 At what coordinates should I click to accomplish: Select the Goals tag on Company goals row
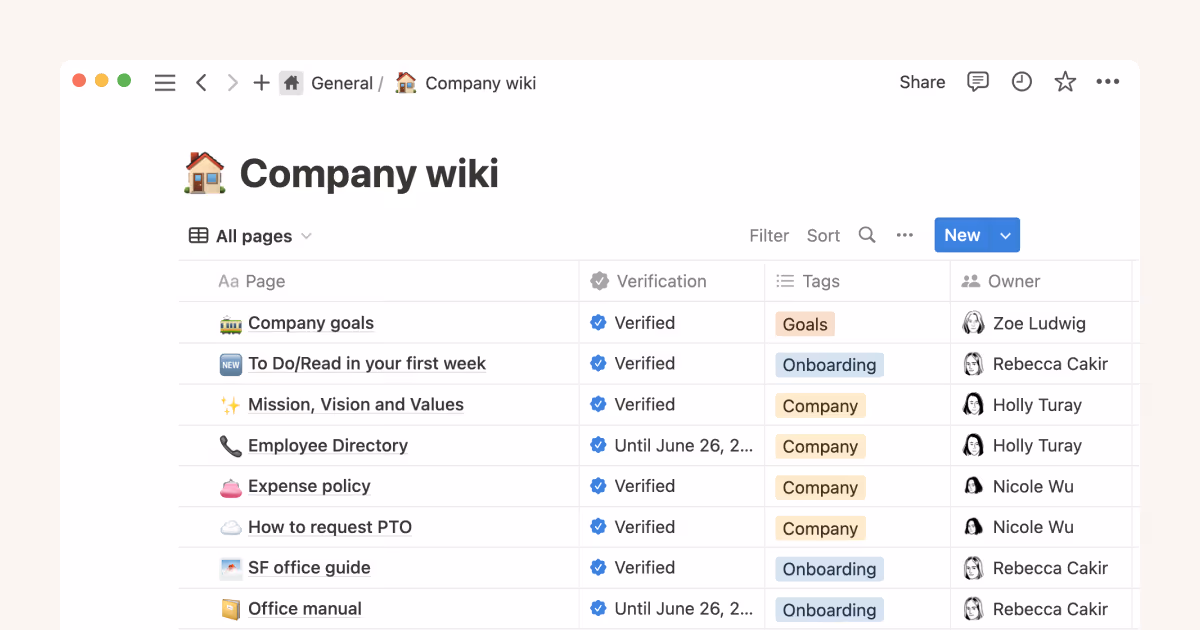click(804, 324)
